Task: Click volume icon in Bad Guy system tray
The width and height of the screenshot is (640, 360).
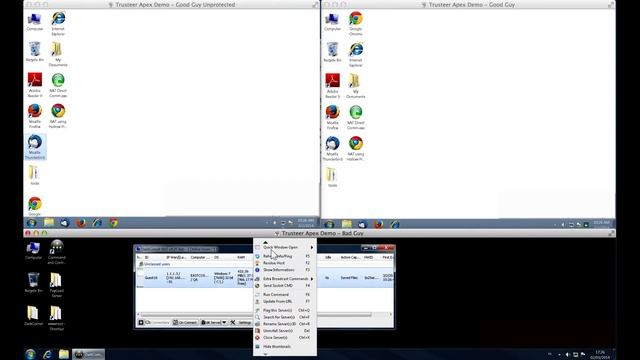Action: point(567,355)
